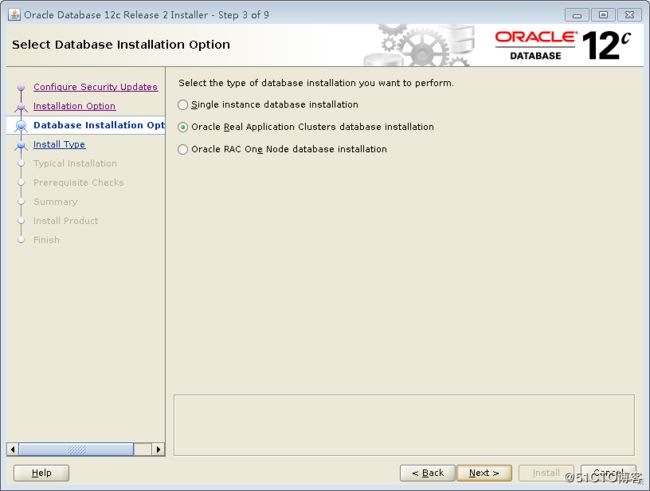This screenshot has width=650, height=491.
Task: Go to Installation Option step link
Action: point(74,106)
